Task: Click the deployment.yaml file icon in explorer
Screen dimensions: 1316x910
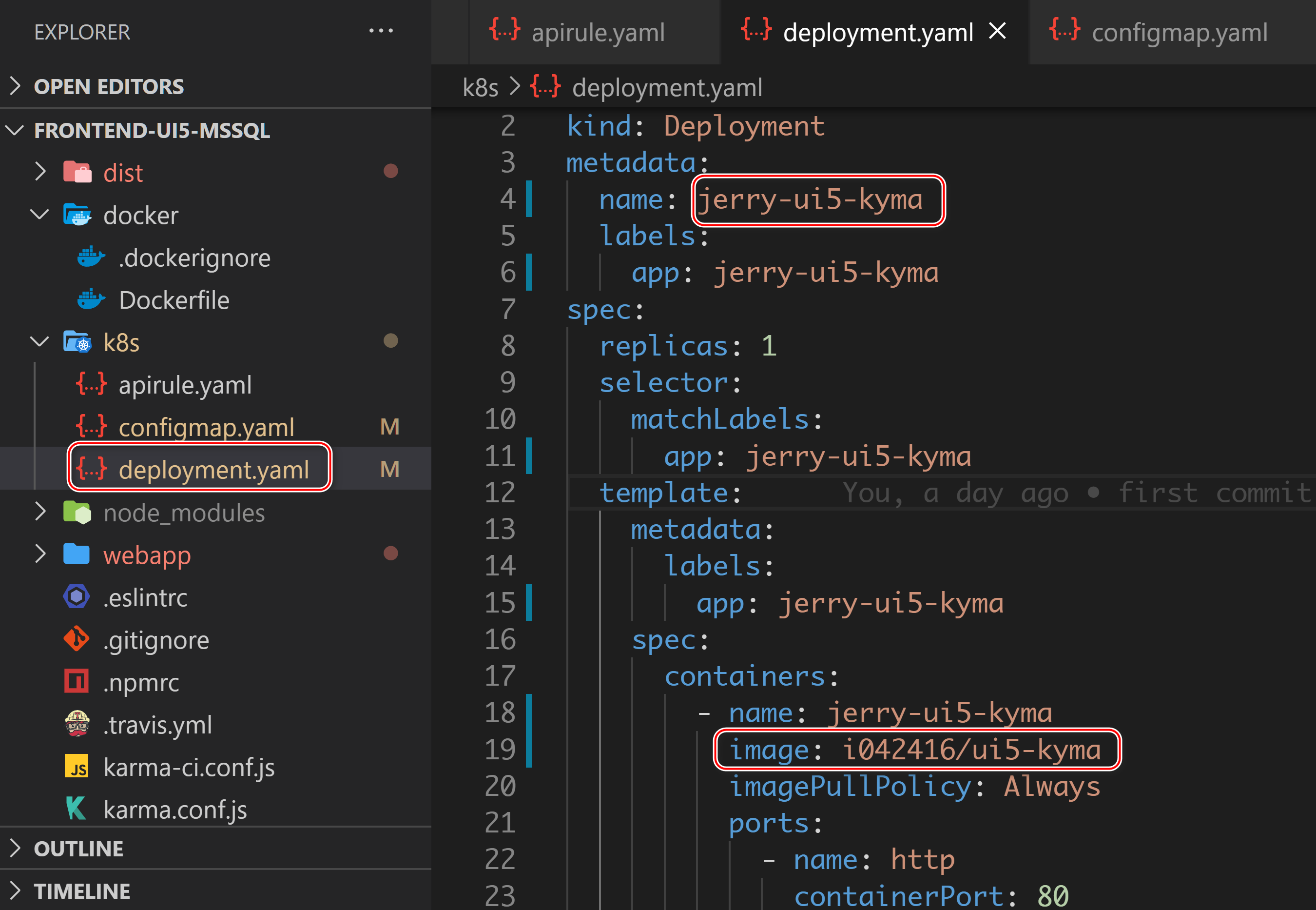Action: (x=91, y=469)
